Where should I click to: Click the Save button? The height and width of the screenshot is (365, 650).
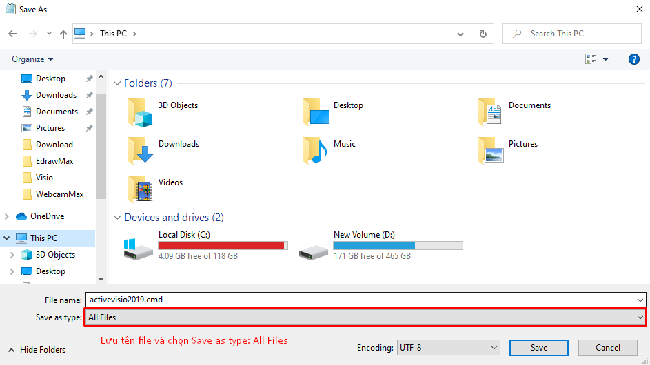click(538, 348)
